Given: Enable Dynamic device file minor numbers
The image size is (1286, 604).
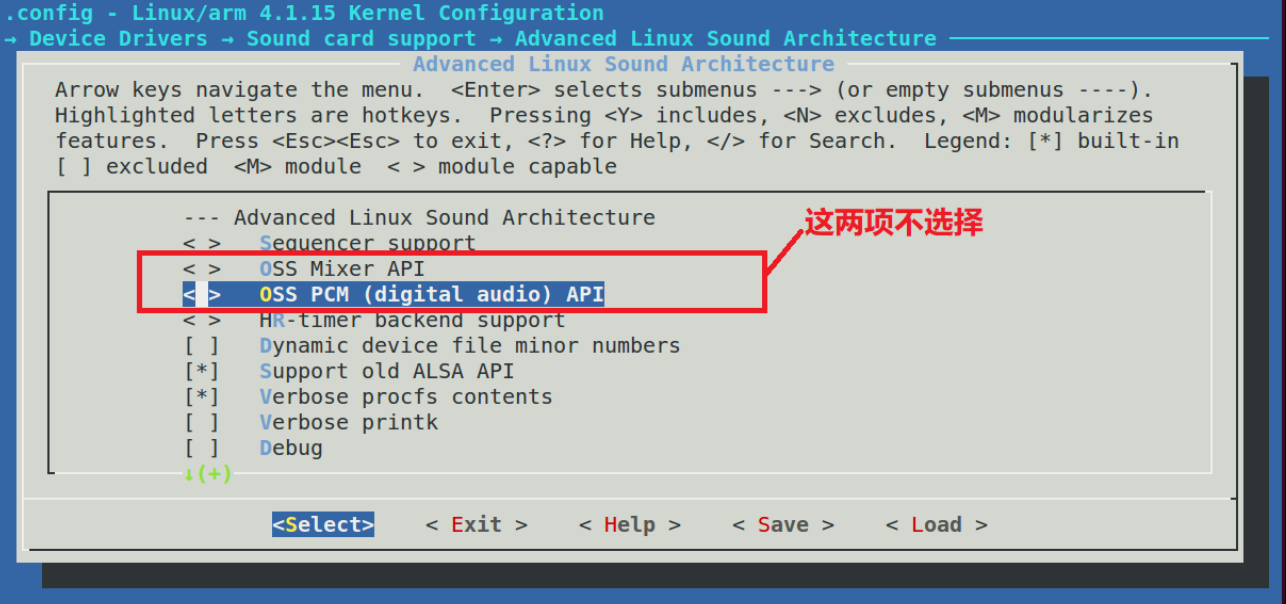Looking at the screenshot, I should pos(202,346).
